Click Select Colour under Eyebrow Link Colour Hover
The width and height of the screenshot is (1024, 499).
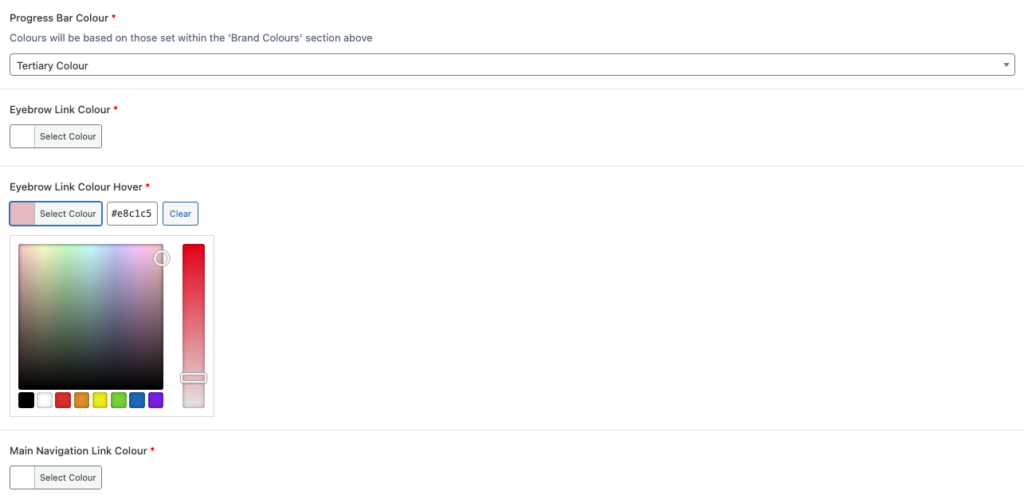(68, 213)
